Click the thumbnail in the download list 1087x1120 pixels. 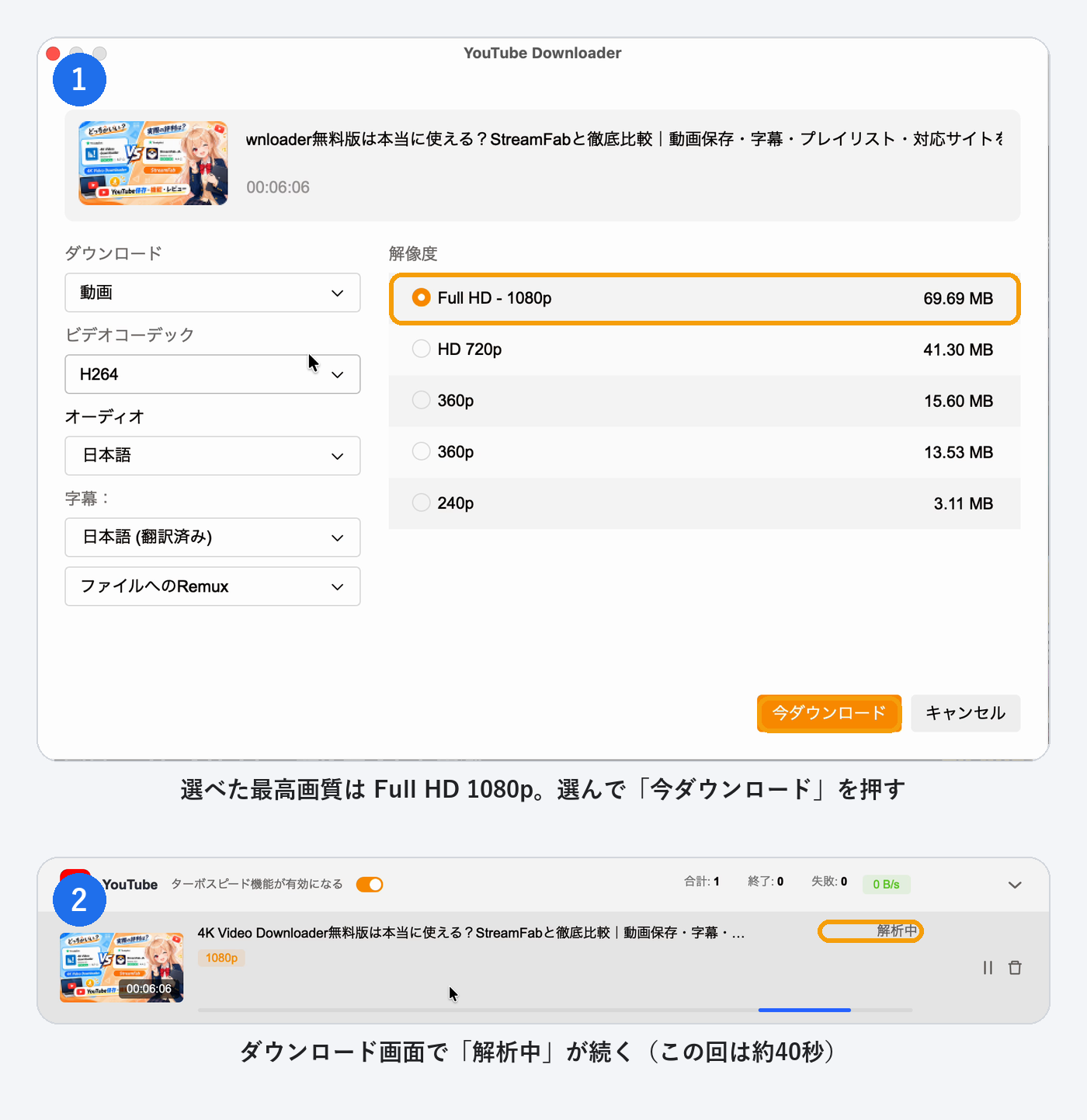pyautogui.click(x=122, y=968)
